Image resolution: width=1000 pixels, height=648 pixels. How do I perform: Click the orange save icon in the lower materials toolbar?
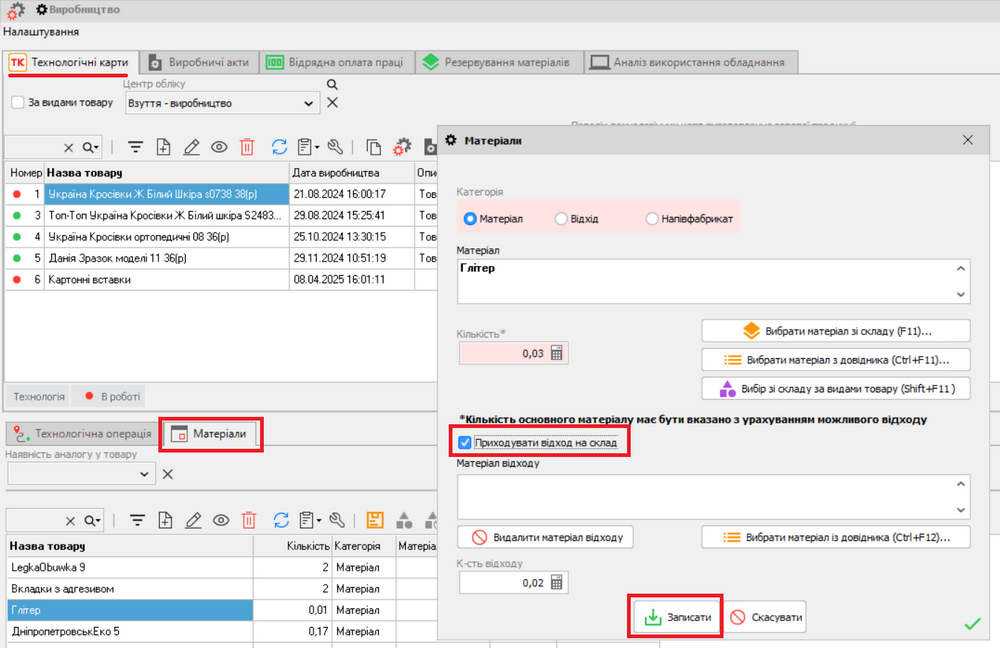[x=375, y=519]
